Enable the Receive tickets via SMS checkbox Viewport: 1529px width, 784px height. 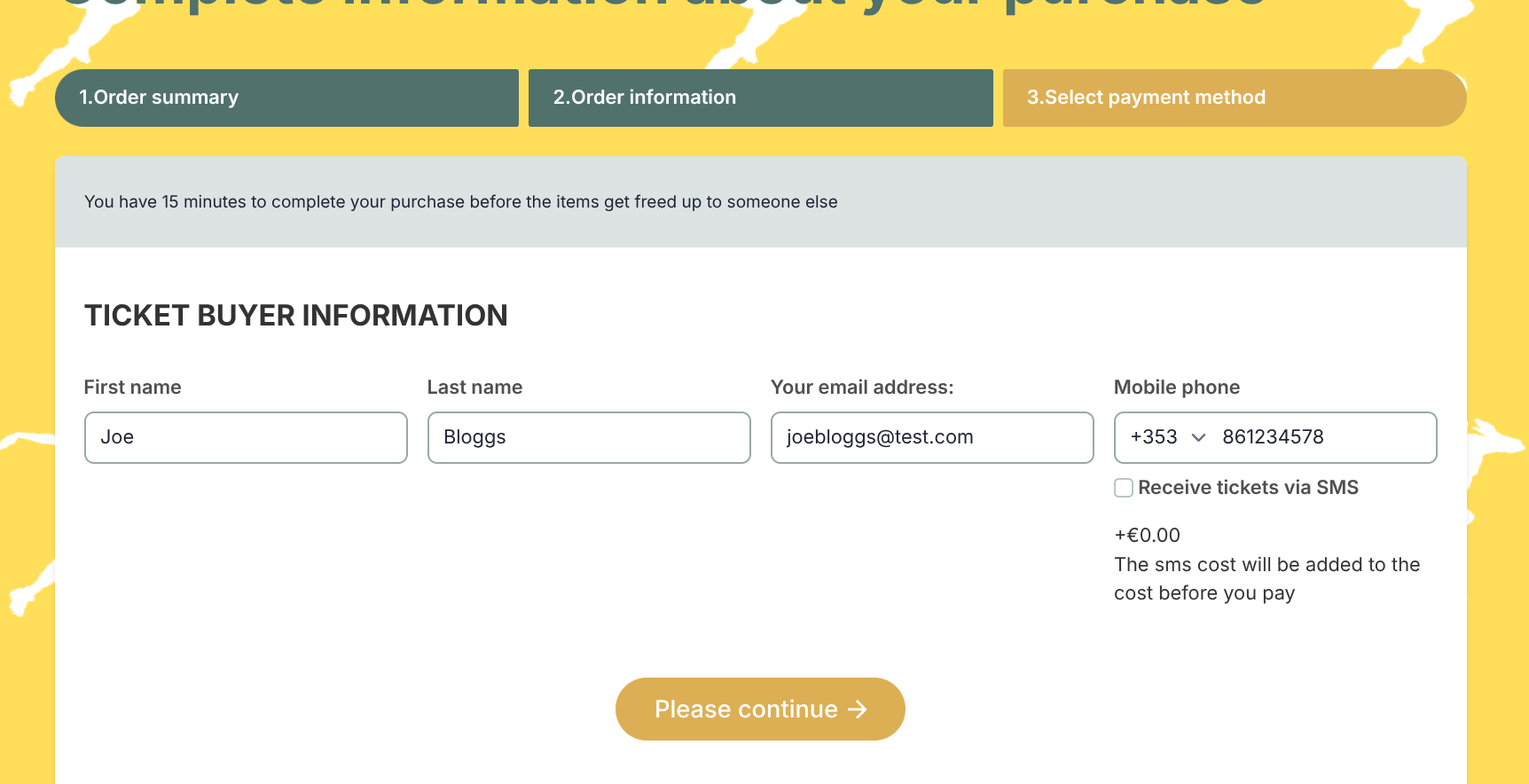pos(1124,488)
